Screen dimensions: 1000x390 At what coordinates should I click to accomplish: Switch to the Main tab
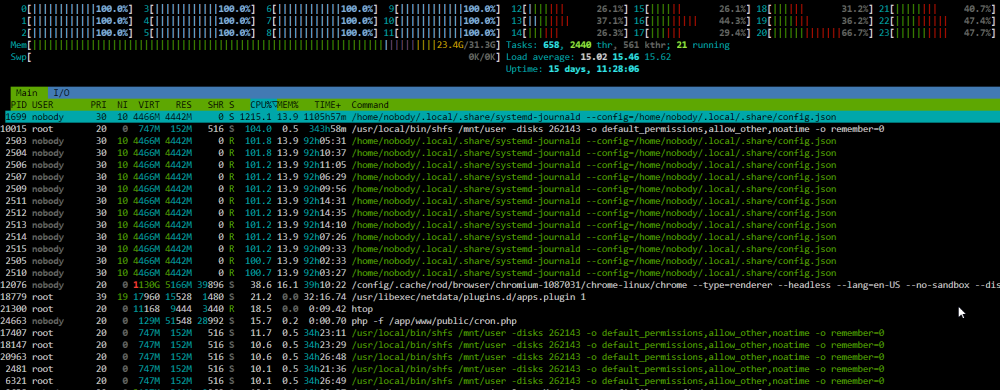[27, 93]
